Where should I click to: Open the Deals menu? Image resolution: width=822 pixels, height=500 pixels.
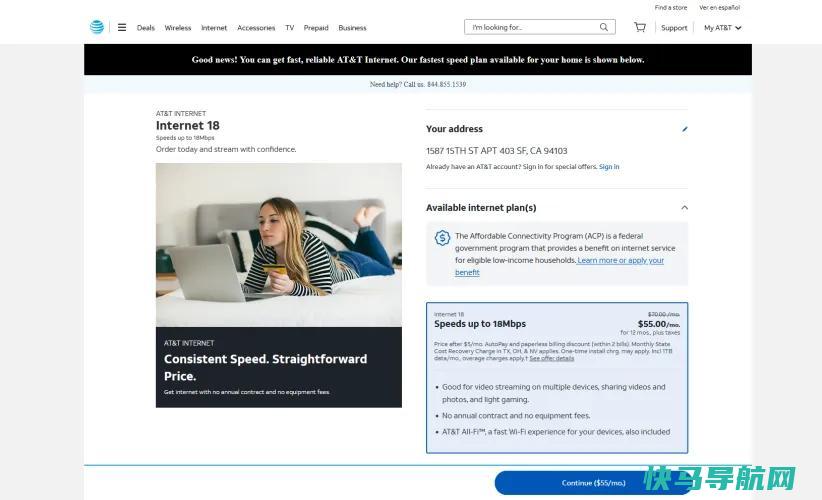point(146,28)
